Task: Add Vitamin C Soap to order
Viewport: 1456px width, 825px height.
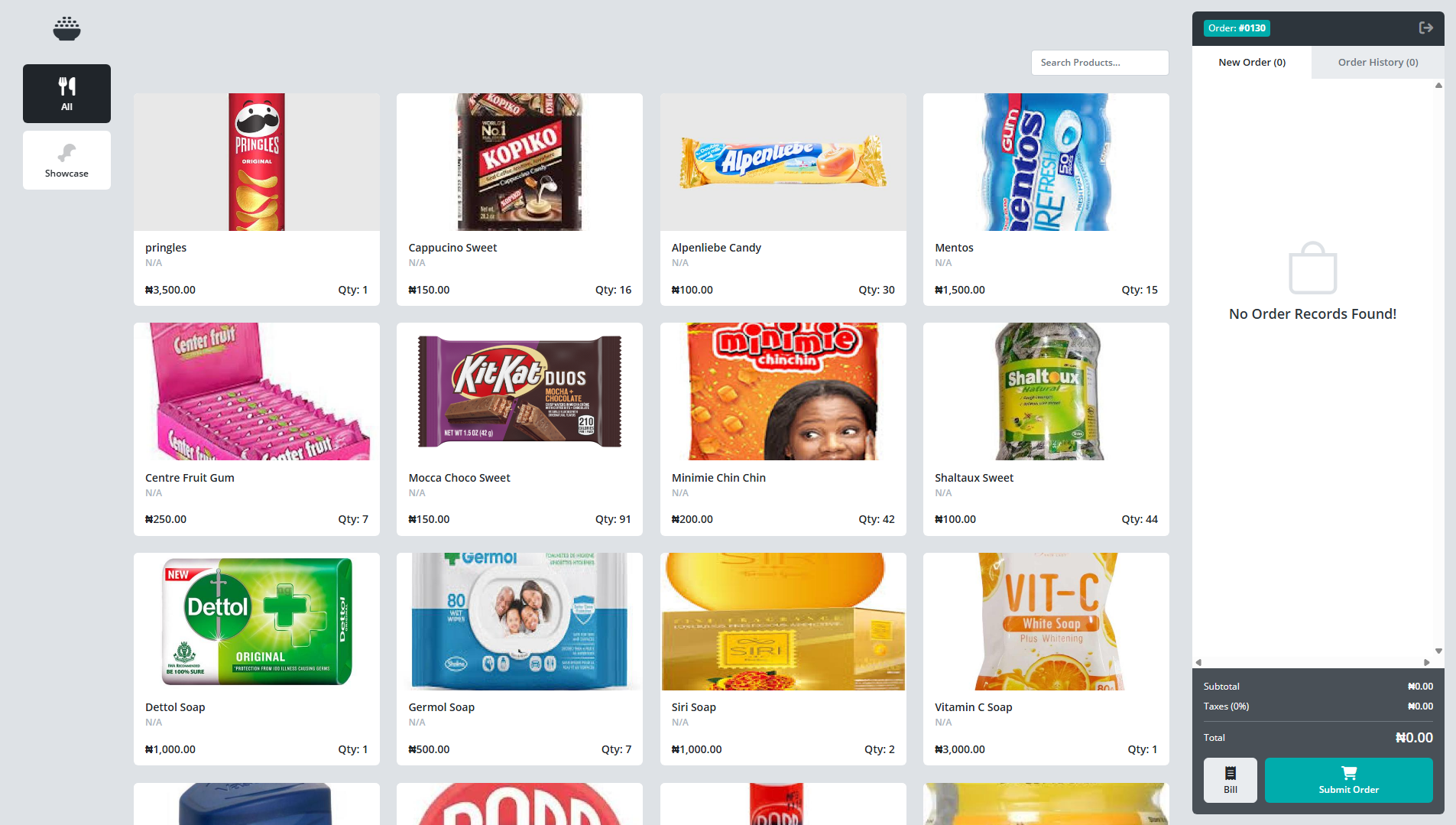Action: click(1046, 659)
